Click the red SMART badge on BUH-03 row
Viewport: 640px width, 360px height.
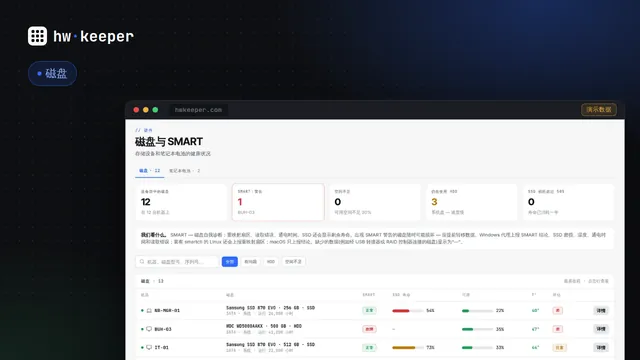(x=369, y=329)
